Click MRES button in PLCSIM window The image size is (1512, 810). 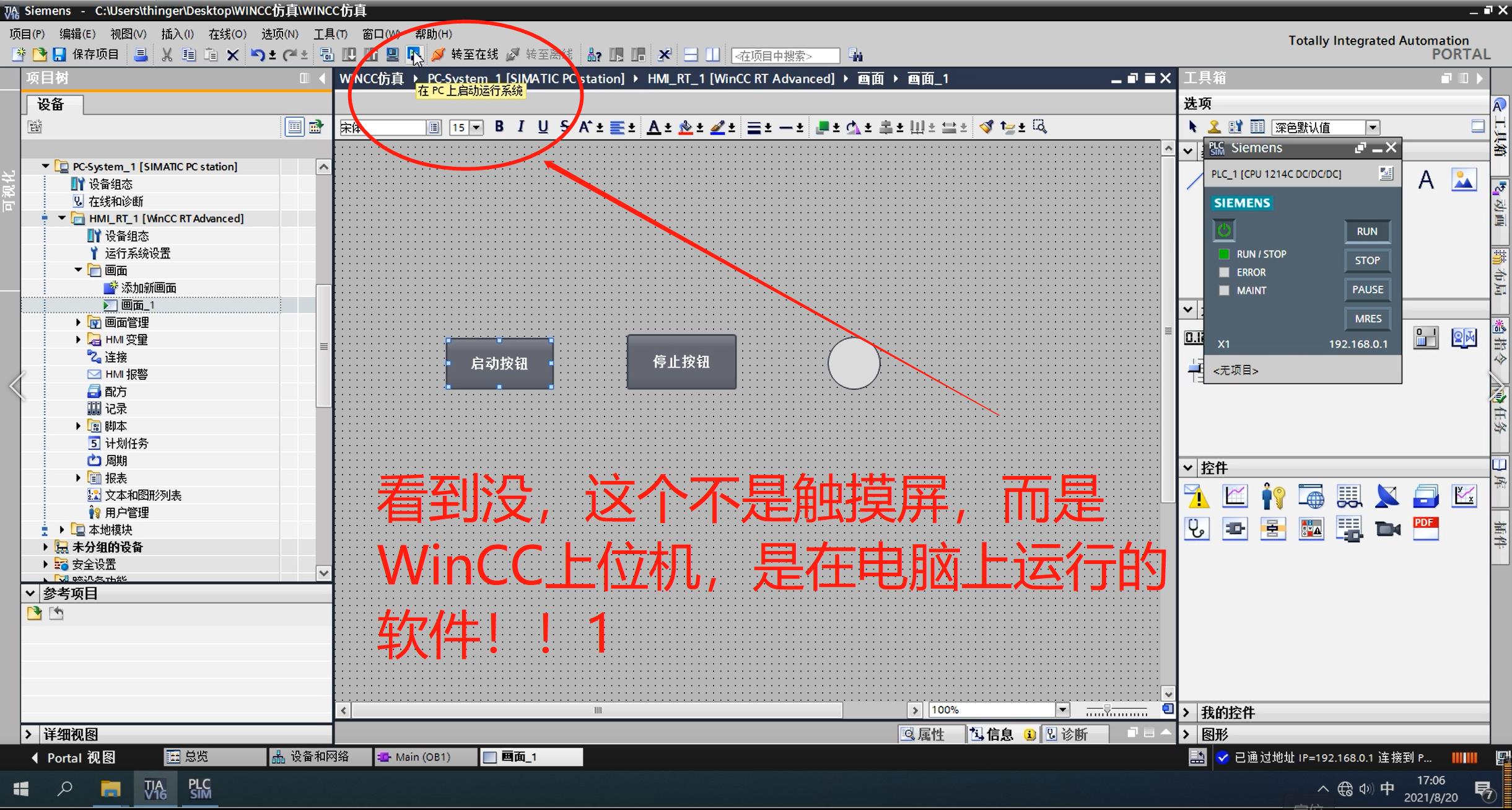tap(1367, 319)
